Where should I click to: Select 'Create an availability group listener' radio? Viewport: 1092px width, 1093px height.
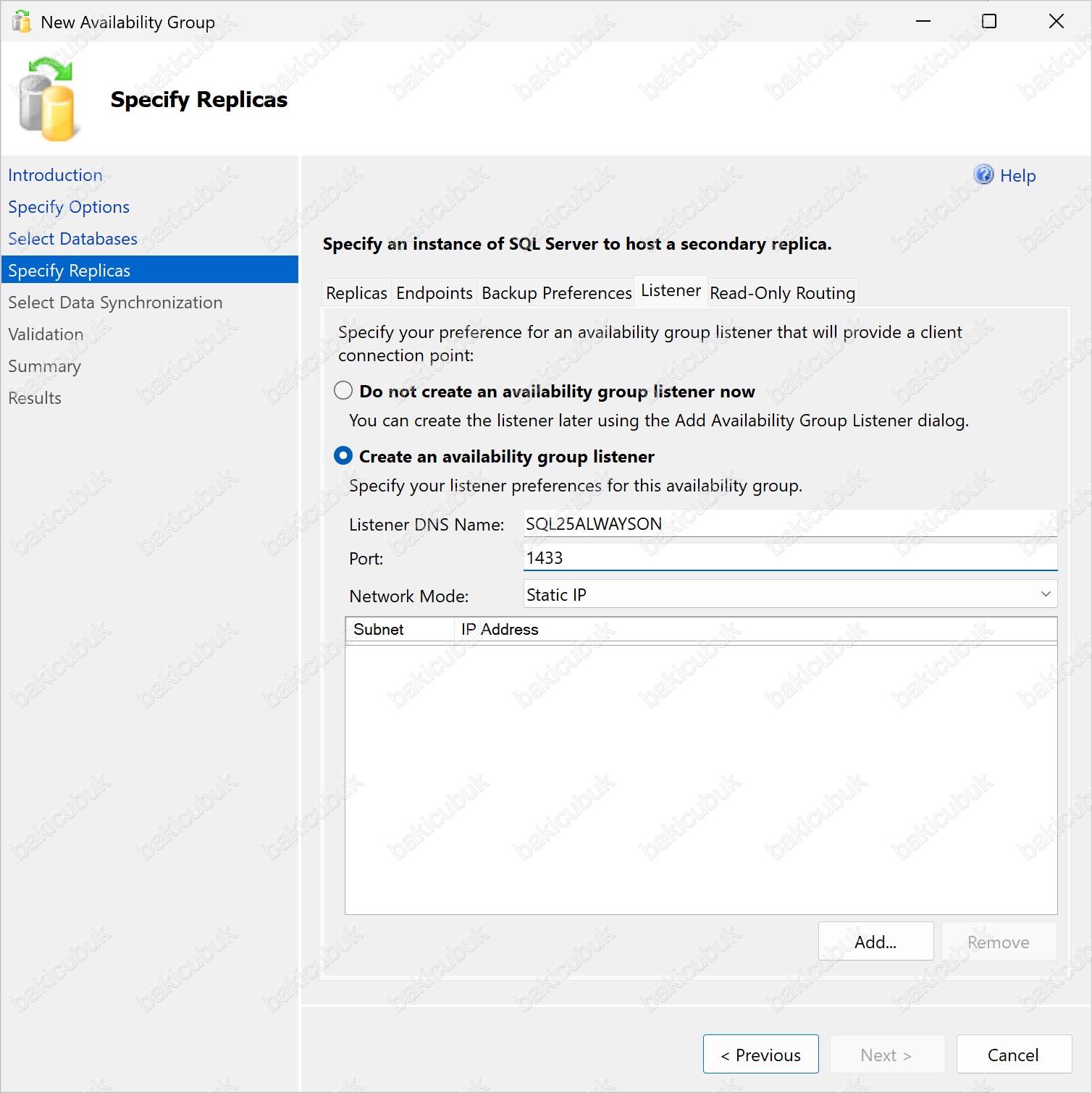[x=343, y=457]
